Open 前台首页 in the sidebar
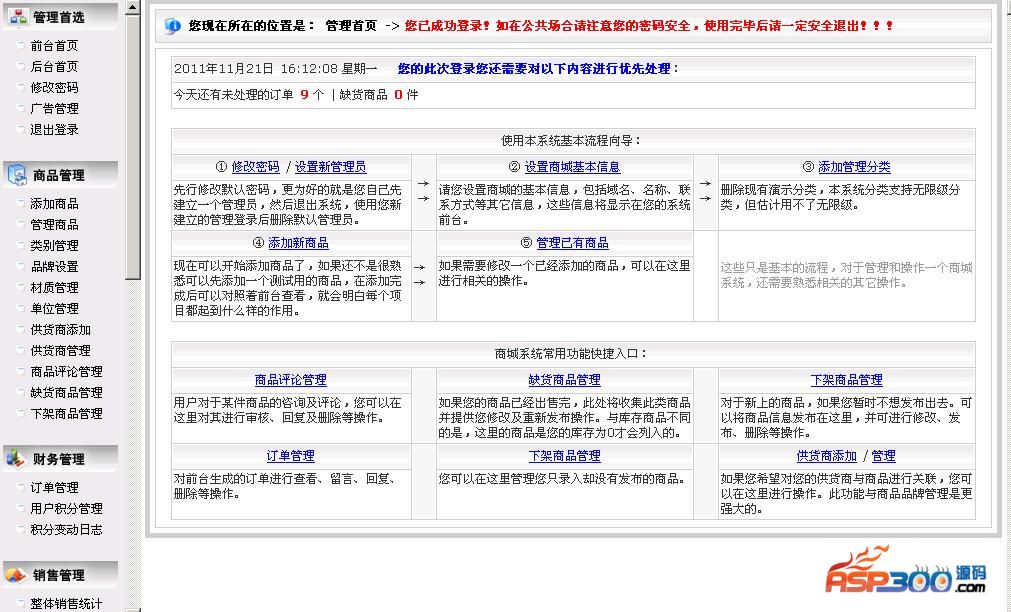The height and width of the screenshot is (612, 1011). point(54,46)
